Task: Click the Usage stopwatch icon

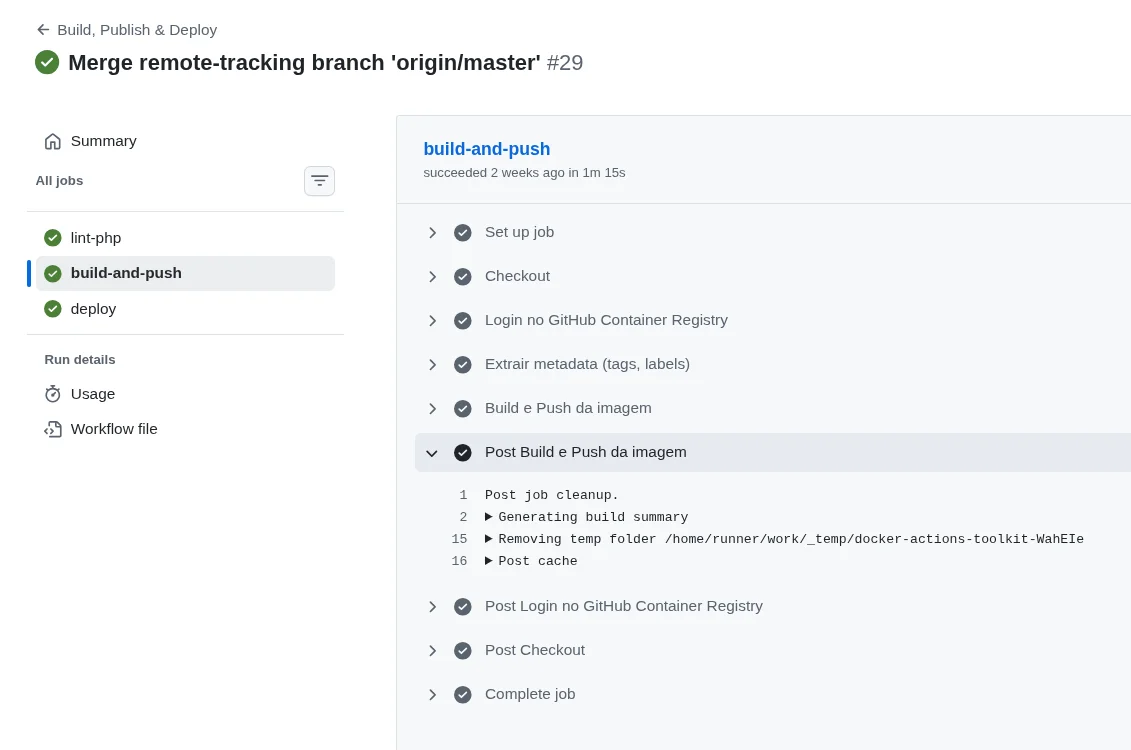Action: [x=53, y=394]
